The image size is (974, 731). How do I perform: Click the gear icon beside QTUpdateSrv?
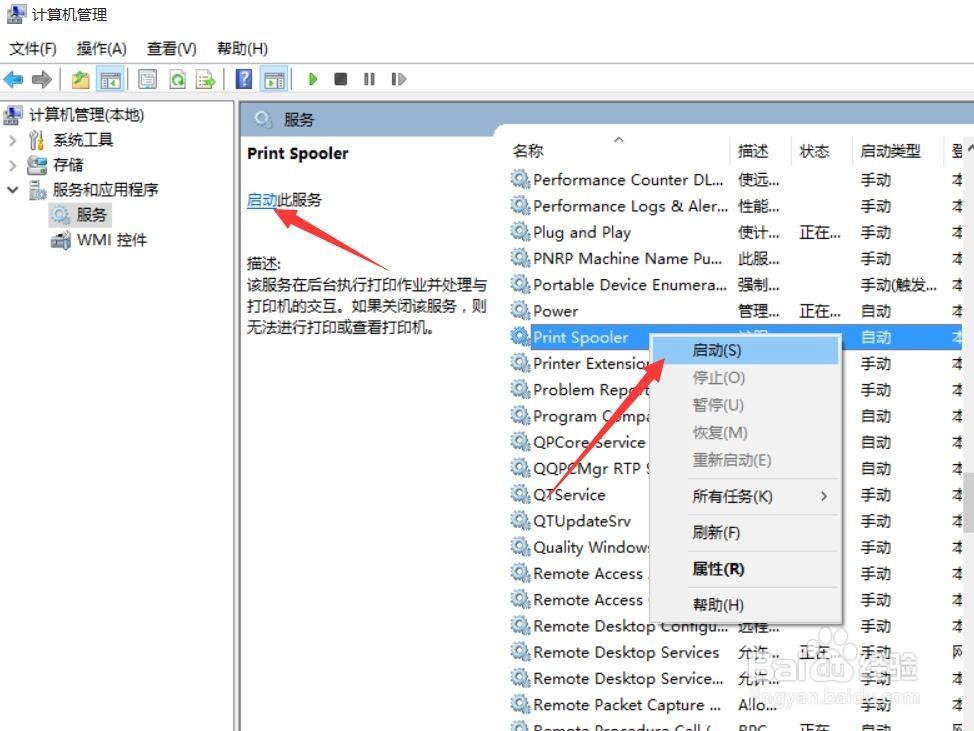[520, 520]
